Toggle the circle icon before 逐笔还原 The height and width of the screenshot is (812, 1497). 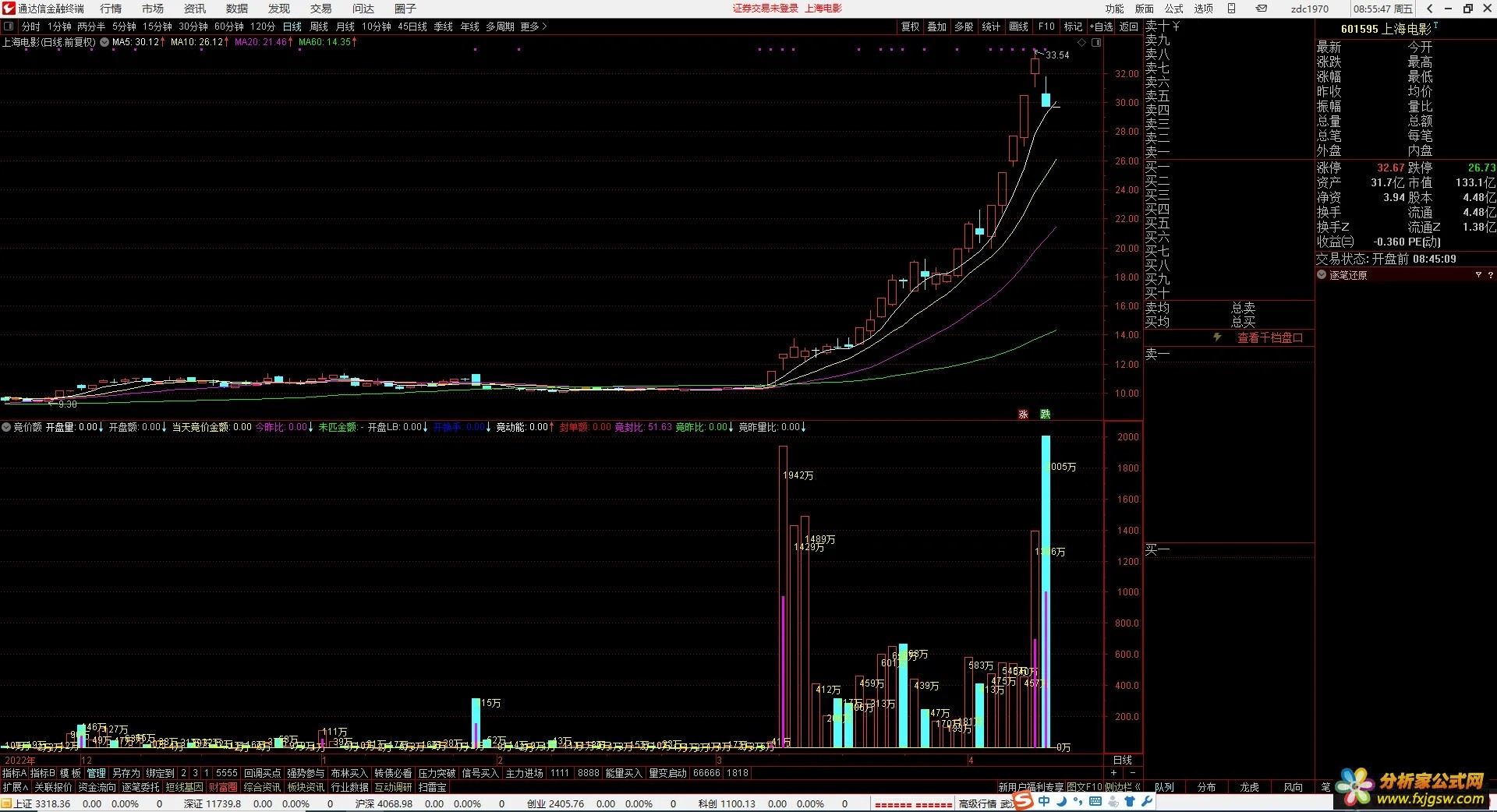(x=1322, y=275)
